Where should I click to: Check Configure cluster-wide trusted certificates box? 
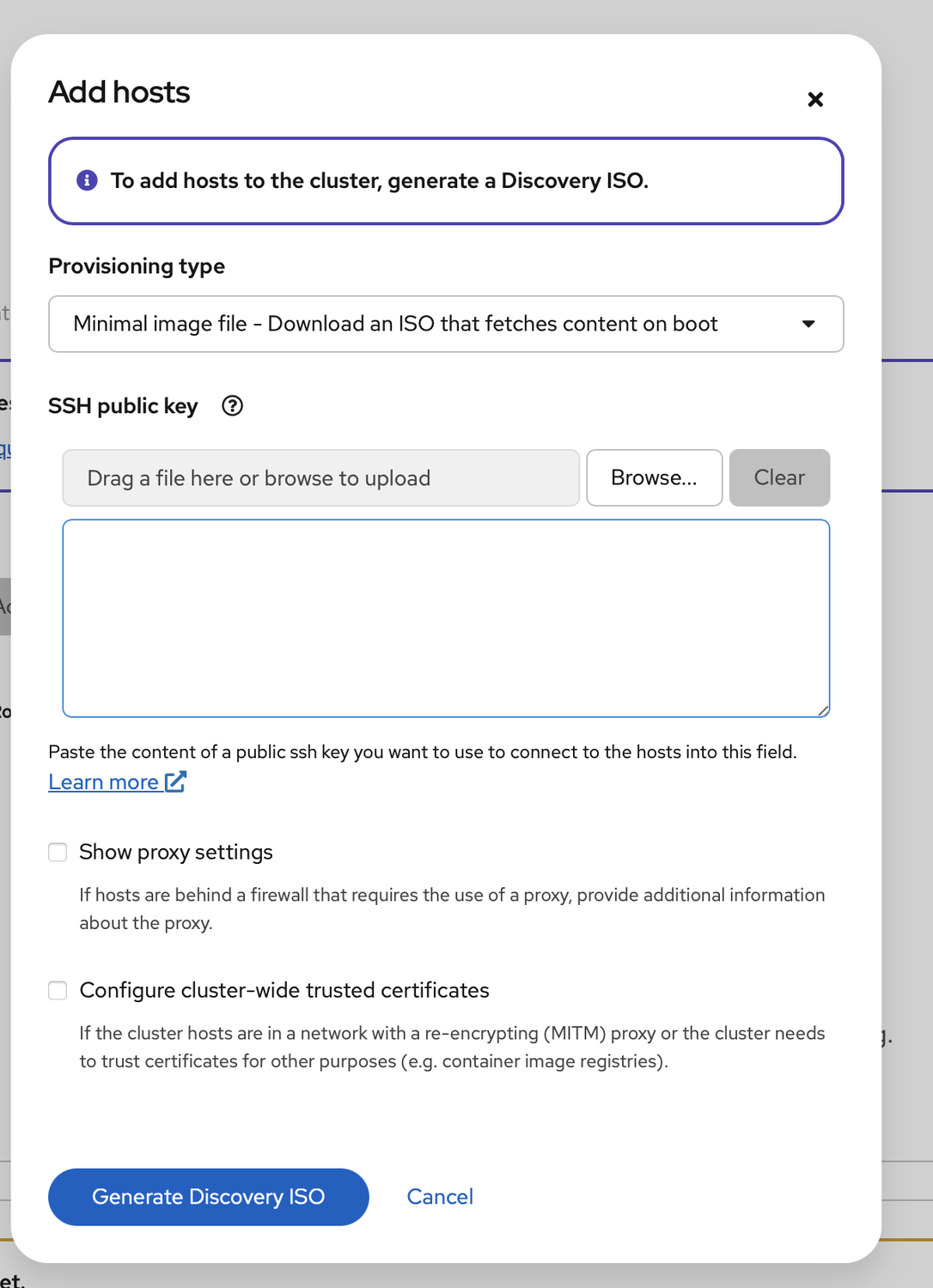pyautogui.click(x=58, y=990)
